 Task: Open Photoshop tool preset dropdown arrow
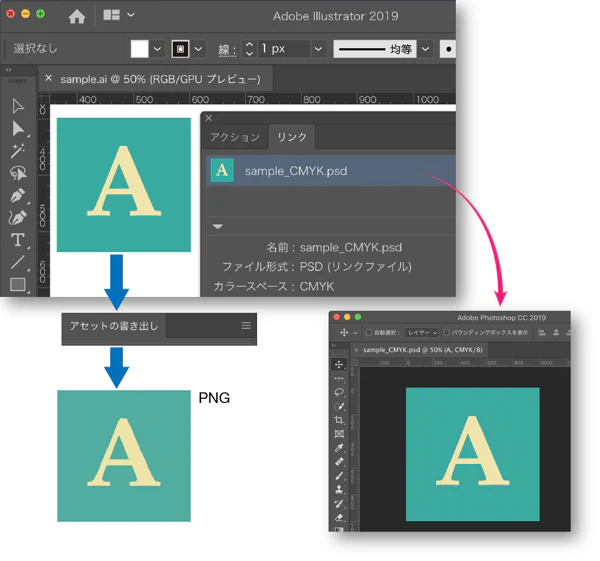(x=355, y=333)
